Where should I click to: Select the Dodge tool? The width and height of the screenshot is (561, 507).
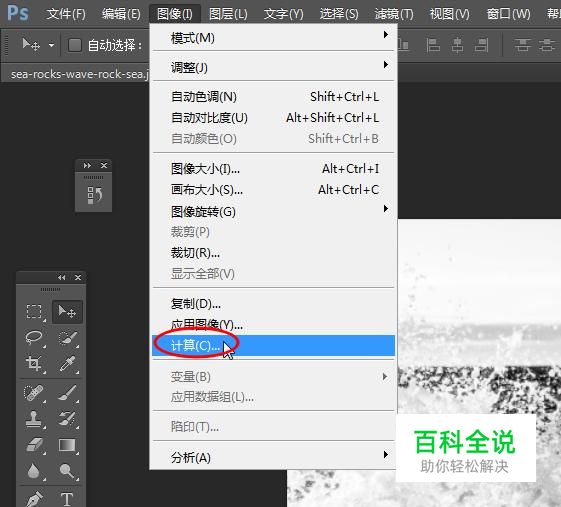click(x=67, y=471)
